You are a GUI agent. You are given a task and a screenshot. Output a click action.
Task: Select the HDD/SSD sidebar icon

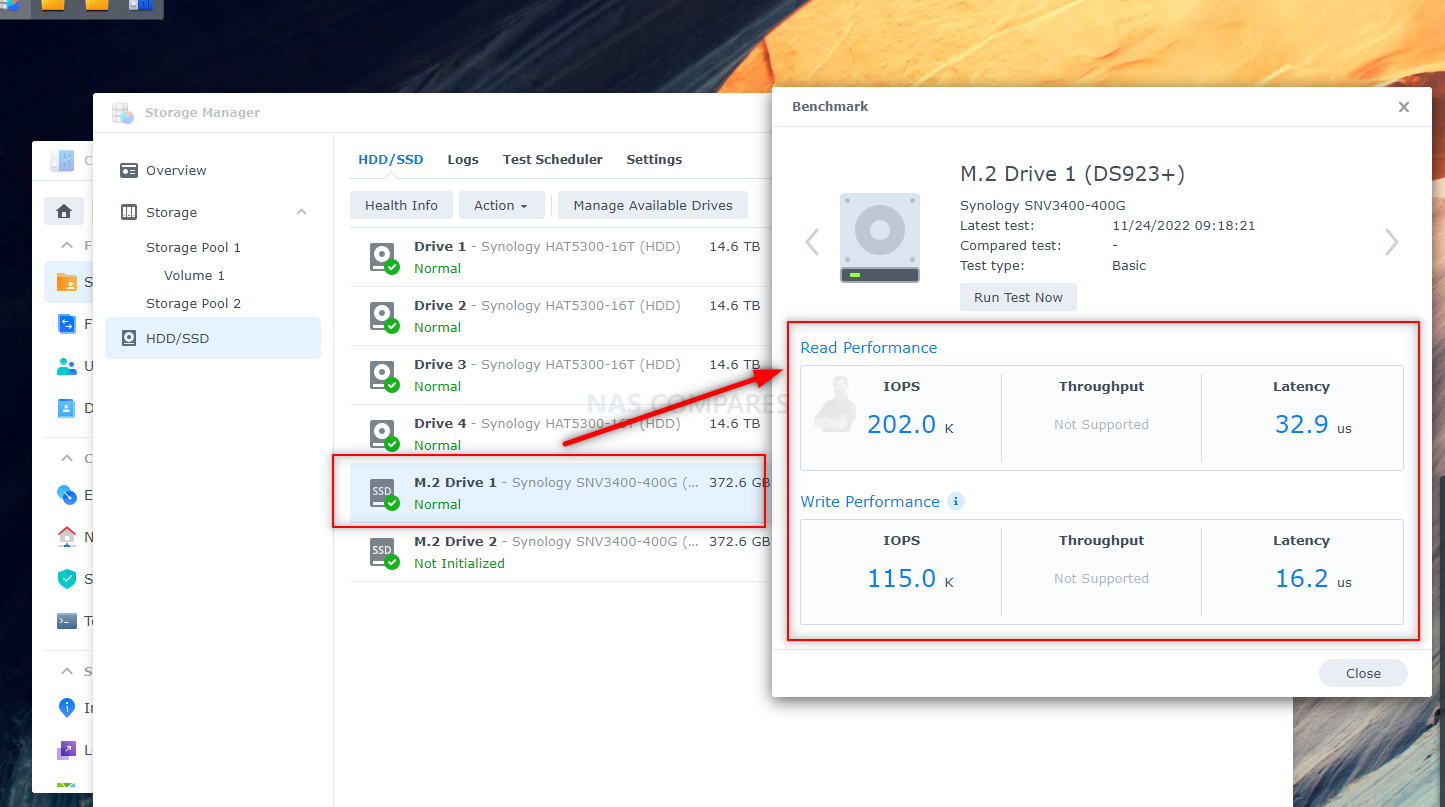point(129,338)
